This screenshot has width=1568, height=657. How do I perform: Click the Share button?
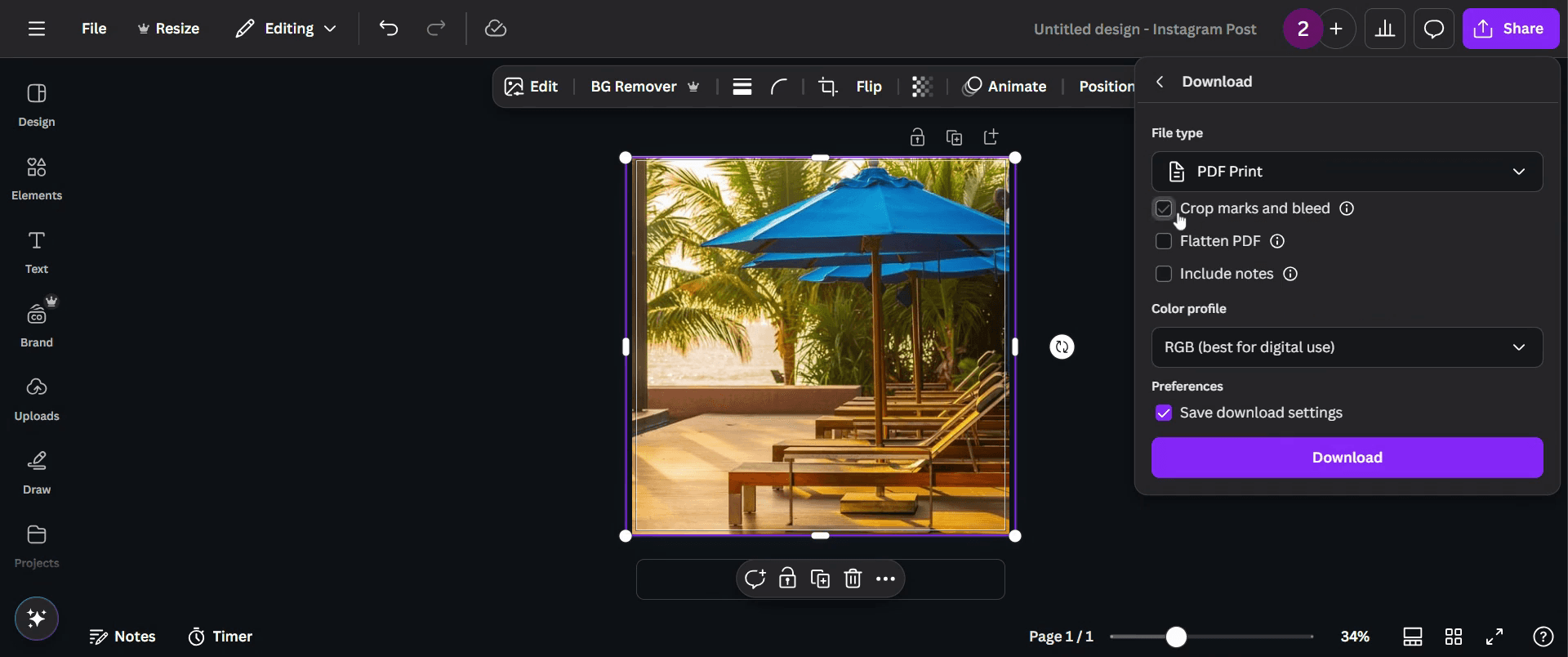[1510, 29]
